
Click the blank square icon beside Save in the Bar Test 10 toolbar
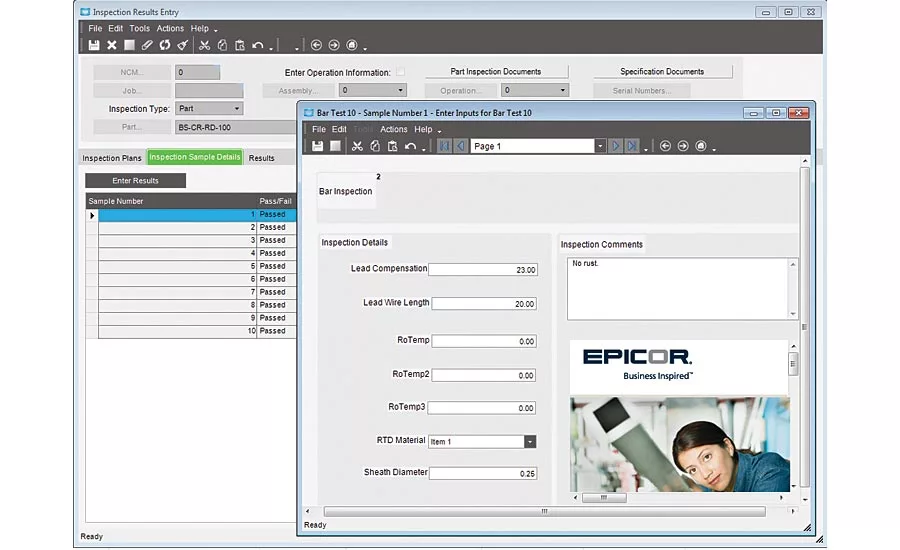pos(335,146)
